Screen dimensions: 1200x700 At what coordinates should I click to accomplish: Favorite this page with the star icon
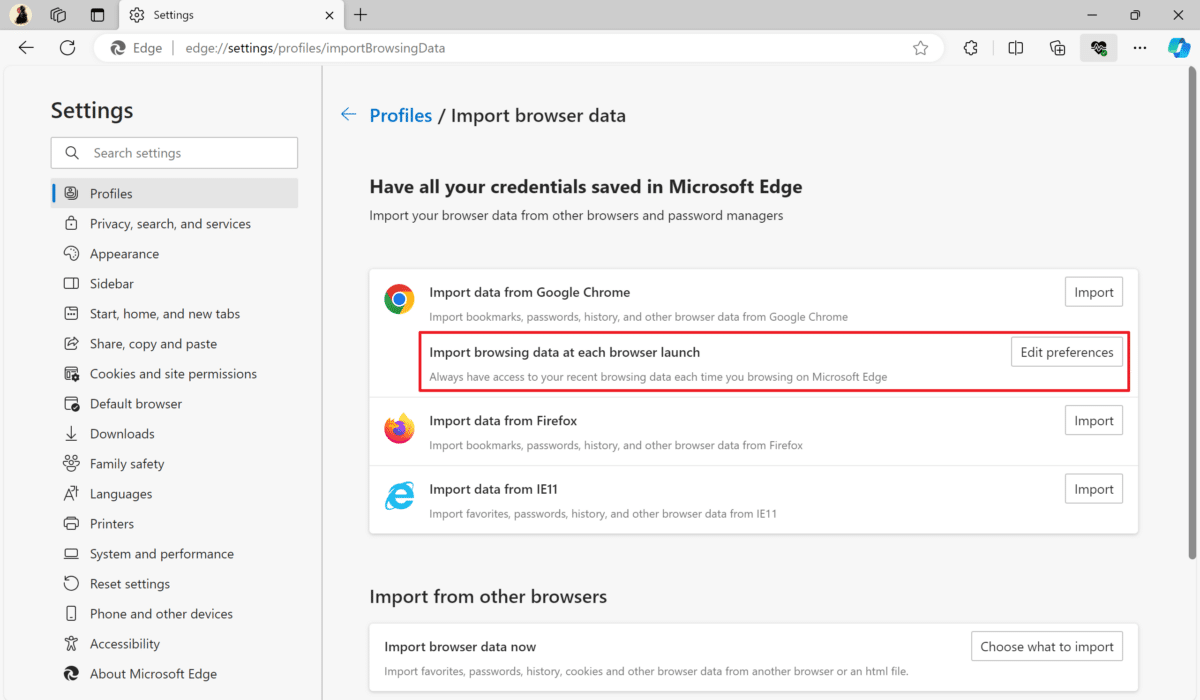(920, 47)
